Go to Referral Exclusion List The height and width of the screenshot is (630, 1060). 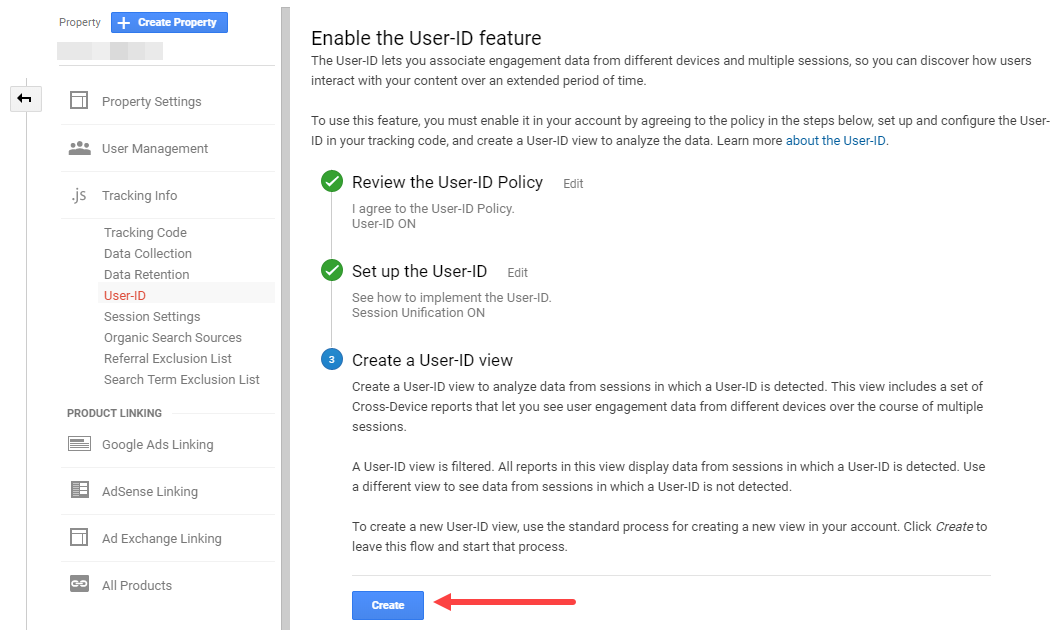coord(167,358)
